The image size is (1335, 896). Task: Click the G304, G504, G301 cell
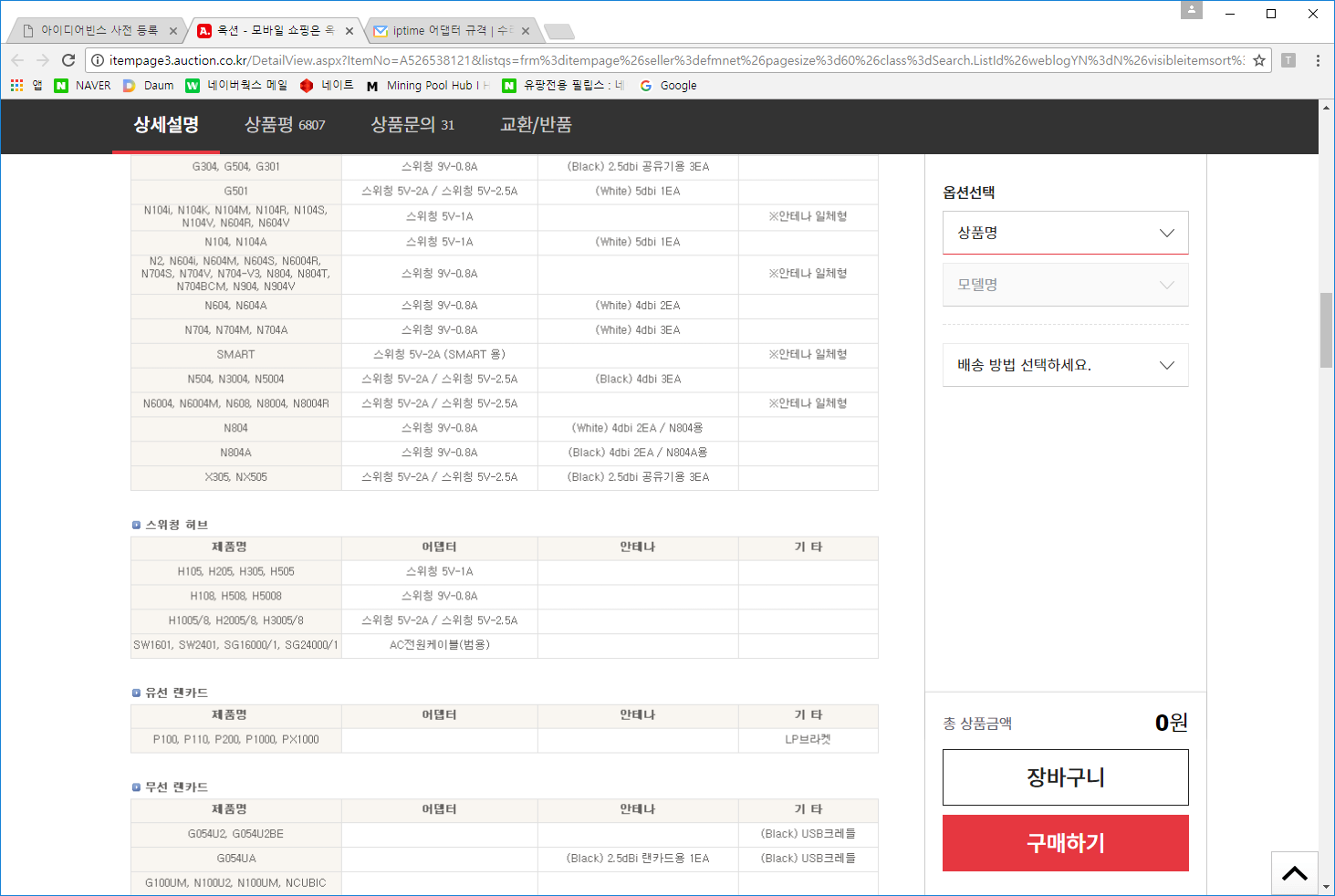[236, 167]
